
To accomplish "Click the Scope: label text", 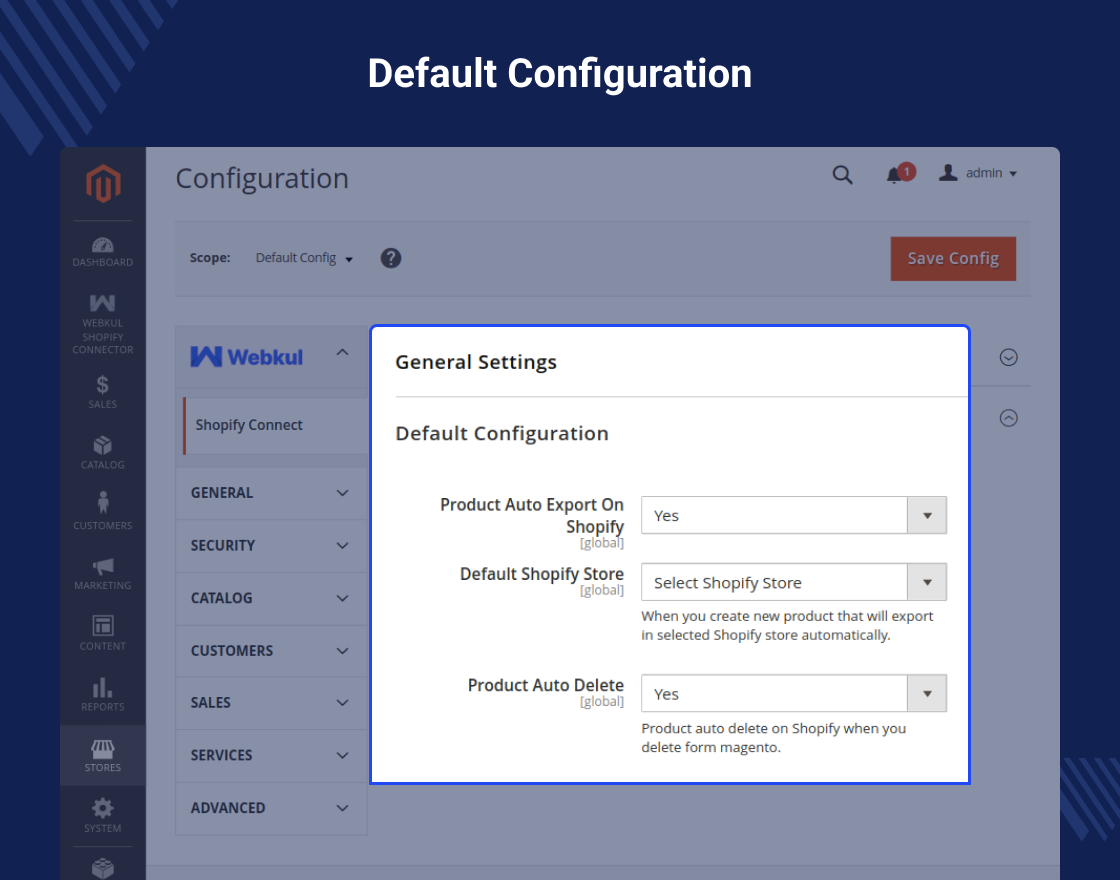I will pyautogui.click(x=210, y=258).
